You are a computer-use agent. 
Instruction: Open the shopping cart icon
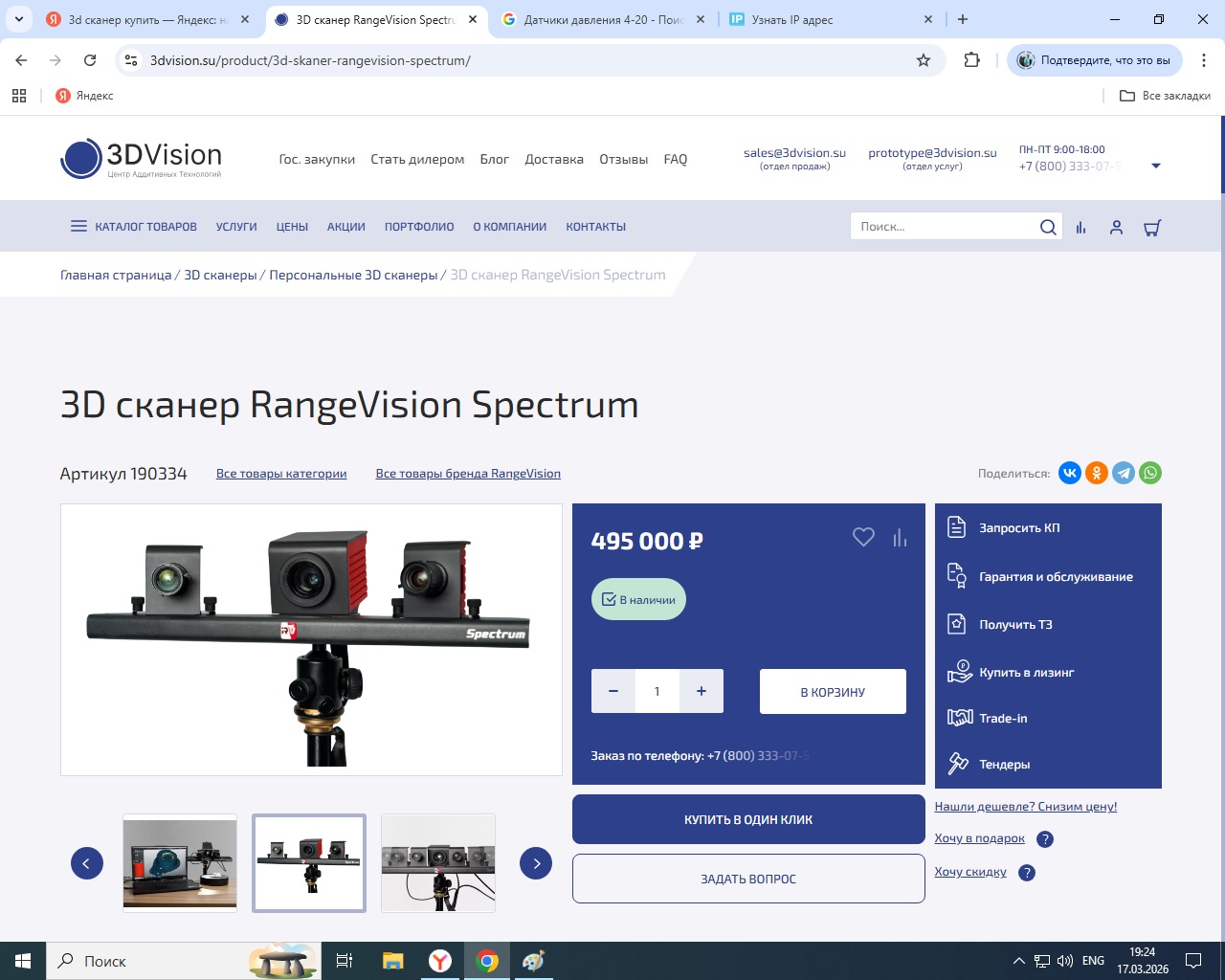coord(1152,228)
